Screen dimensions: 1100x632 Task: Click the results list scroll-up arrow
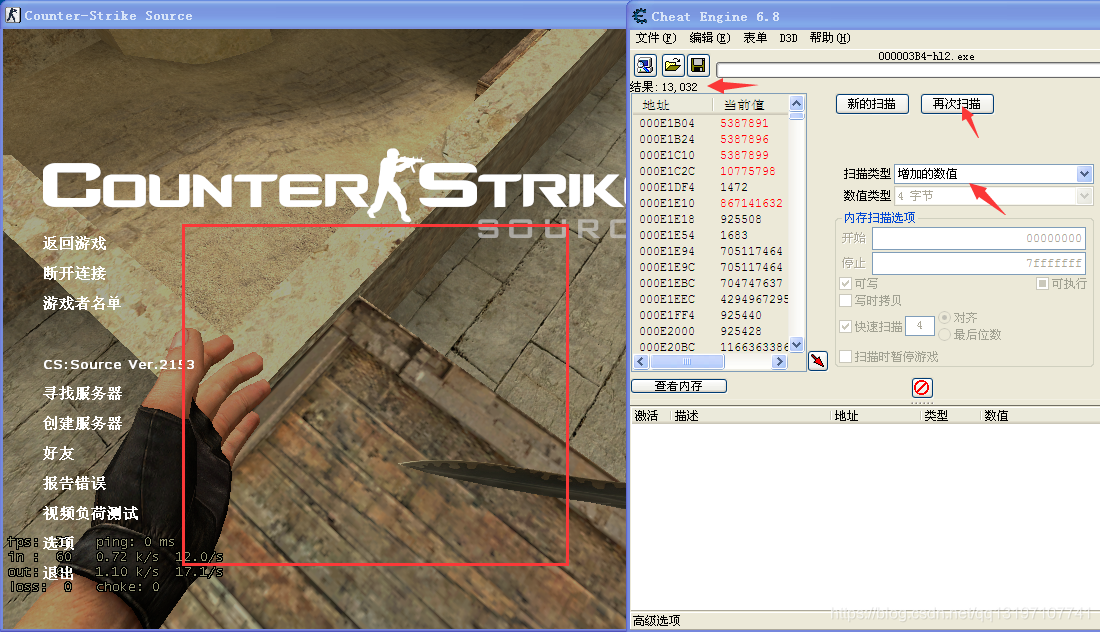point(796,104)
